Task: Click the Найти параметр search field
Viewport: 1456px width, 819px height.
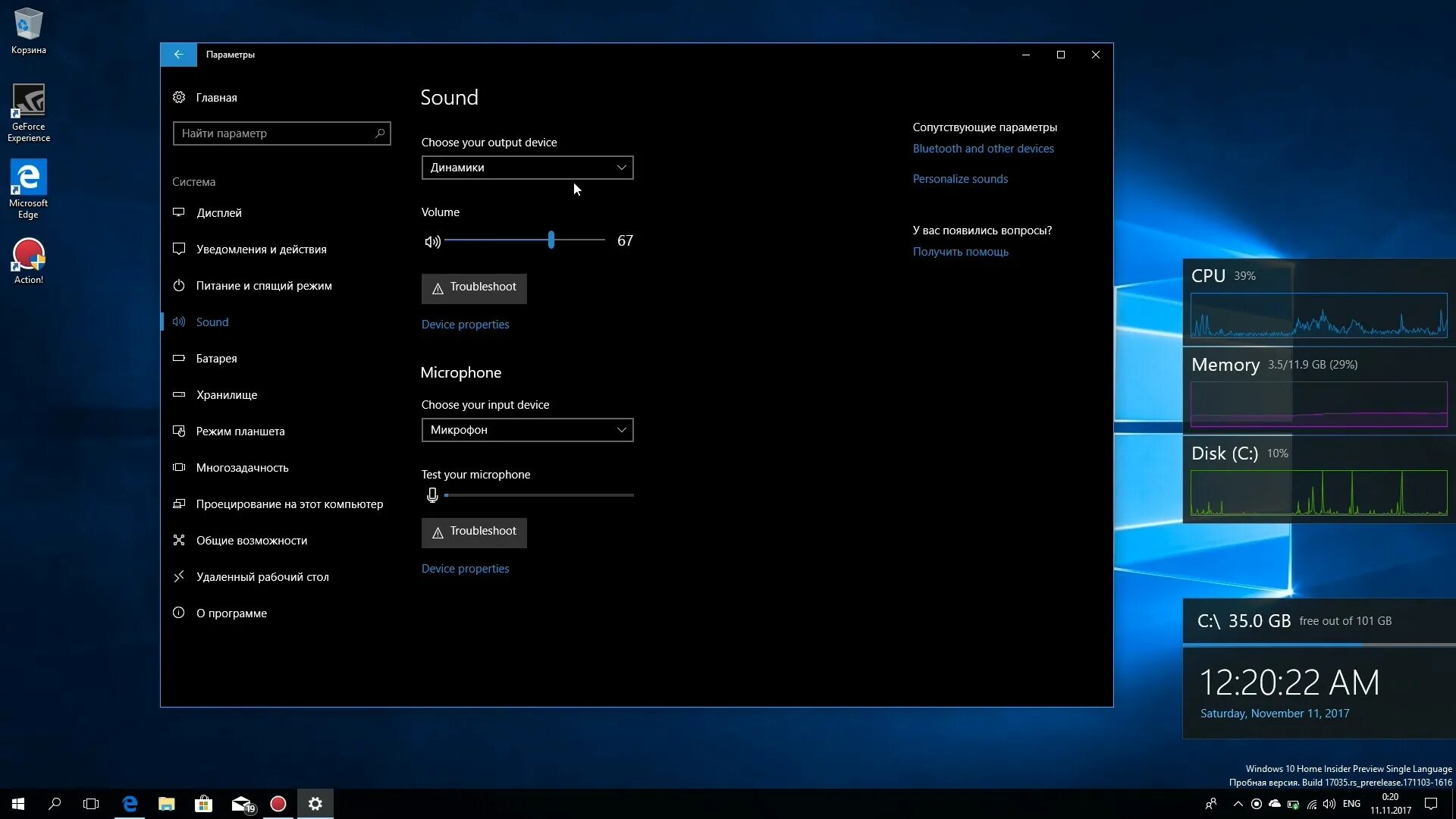Action: [x=281, y=133]
